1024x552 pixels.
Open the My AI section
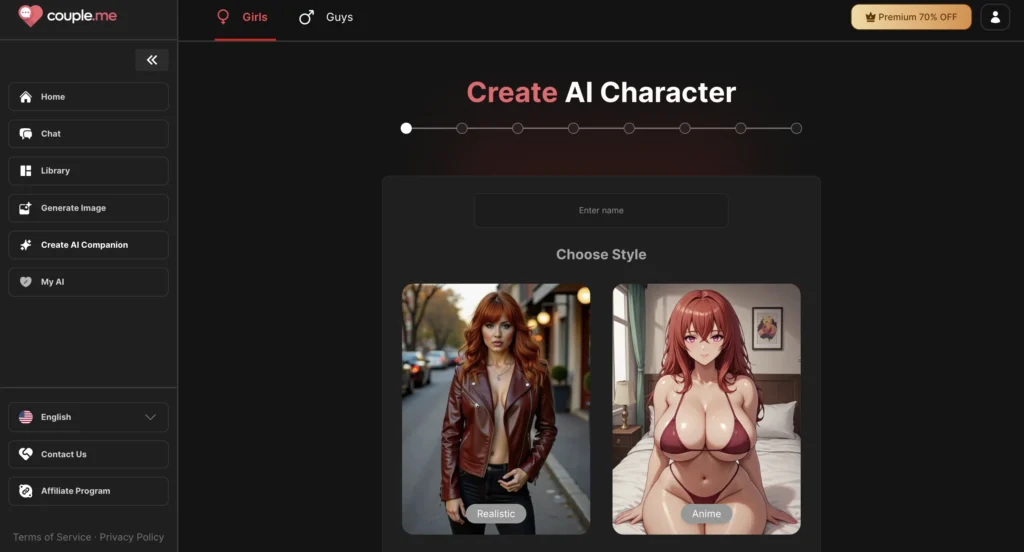tap(88, 282)
